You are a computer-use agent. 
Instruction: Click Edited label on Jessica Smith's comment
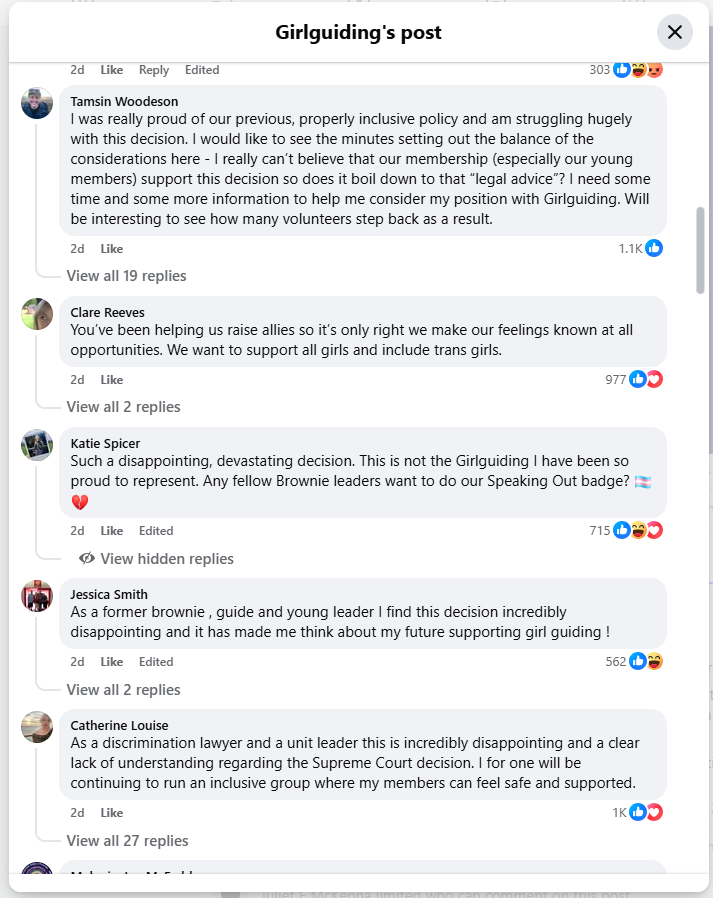coord(156,662)
